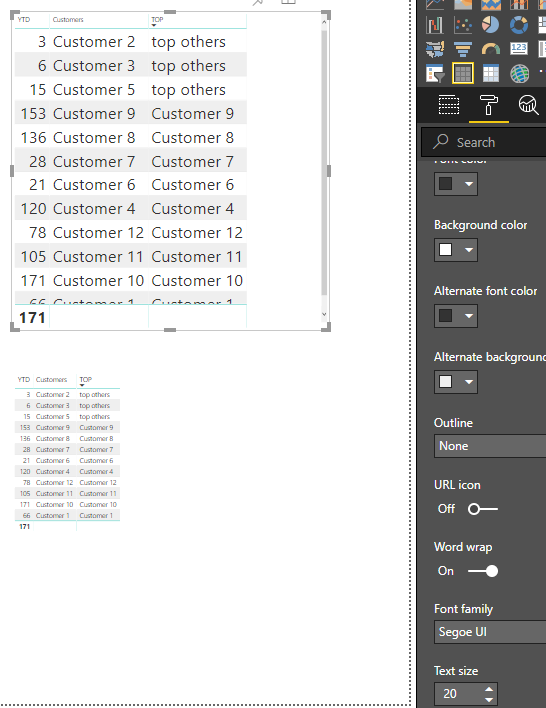
Task: Open the Format paint roller tab
Action: 489,105
